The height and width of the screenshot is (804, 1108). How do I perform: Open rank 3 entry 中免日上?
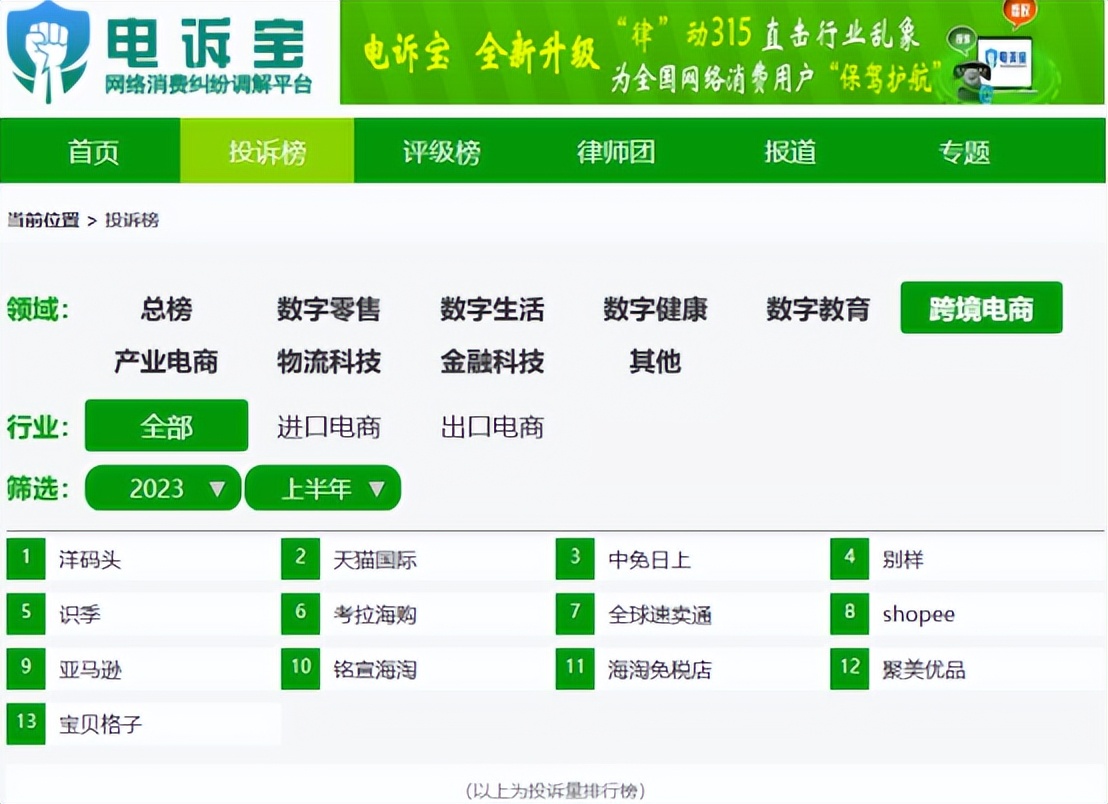tap(649, 560)
